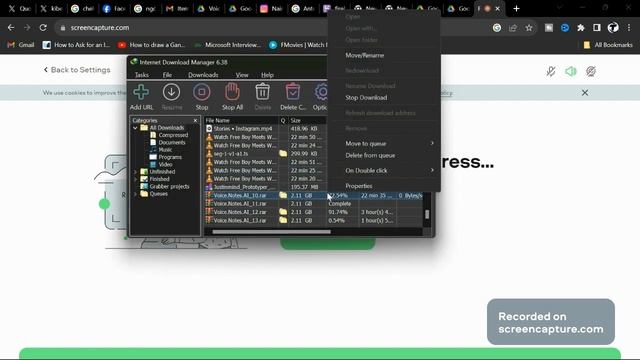Toggle the green speaker sound icon

[571, 71]
